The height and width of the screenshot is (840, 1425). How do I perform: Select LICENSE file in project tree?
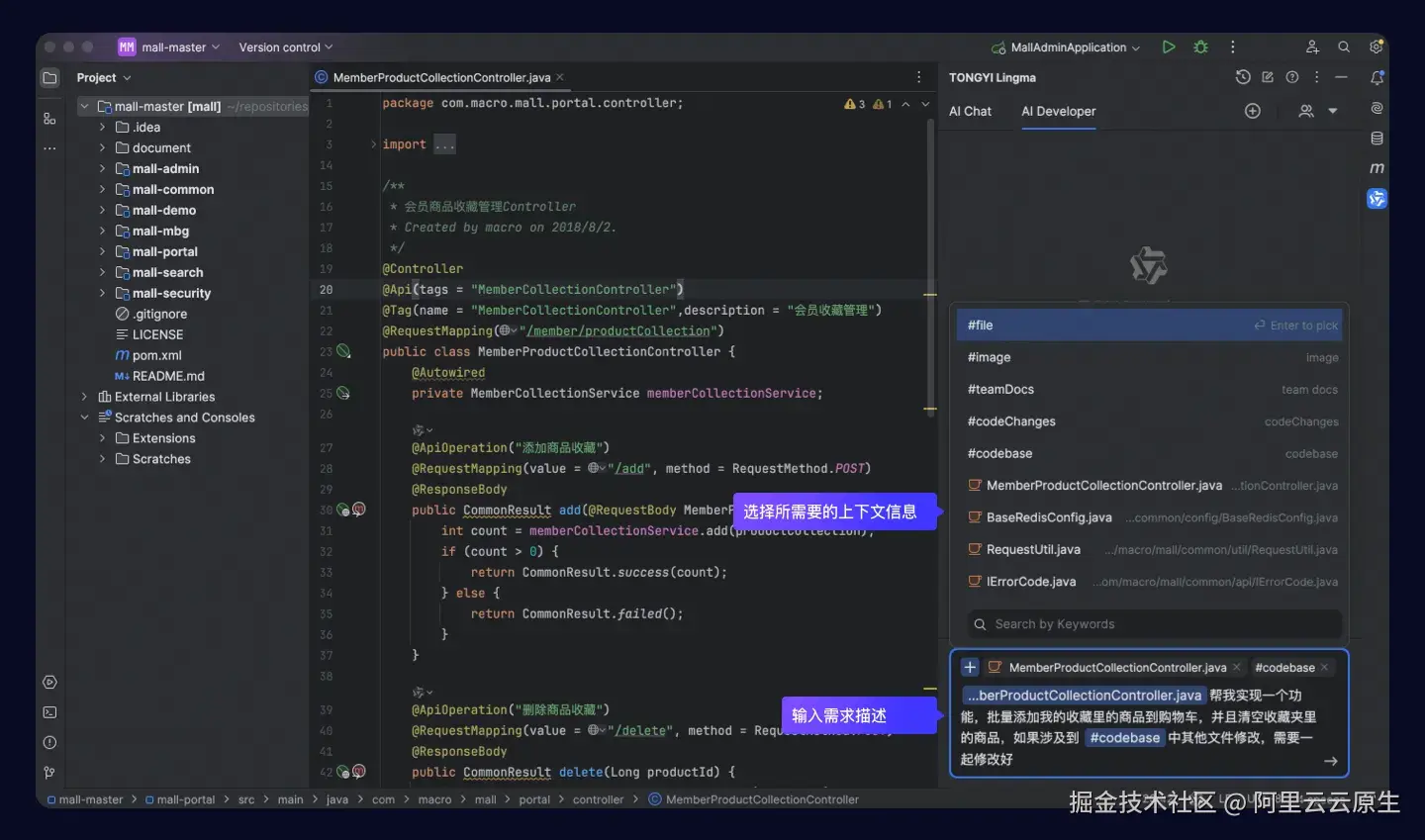tap(149, 334)
